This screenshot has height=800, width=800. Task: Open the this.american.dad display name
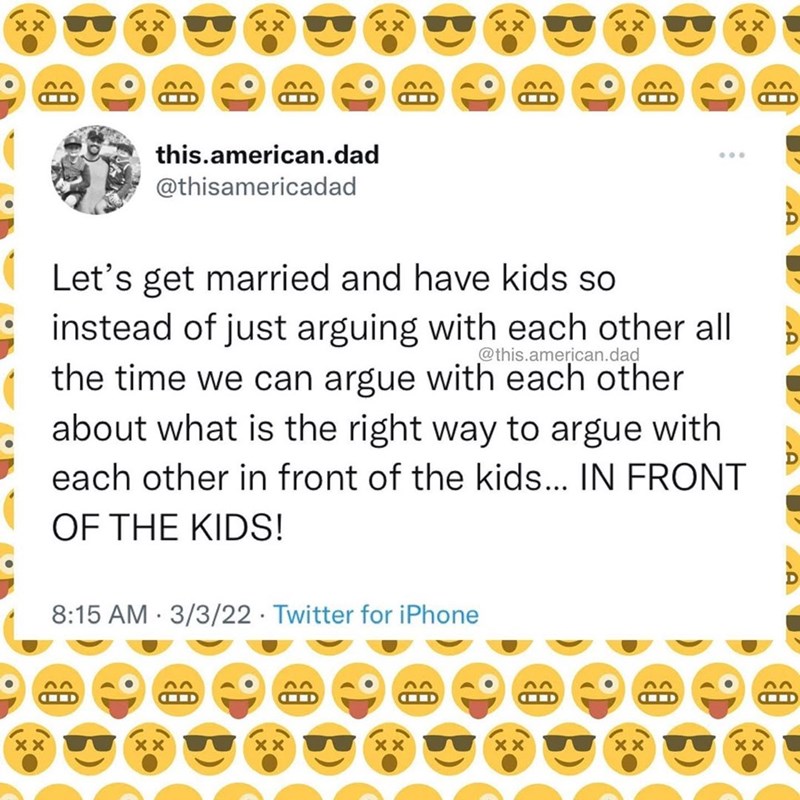point(266,154)
